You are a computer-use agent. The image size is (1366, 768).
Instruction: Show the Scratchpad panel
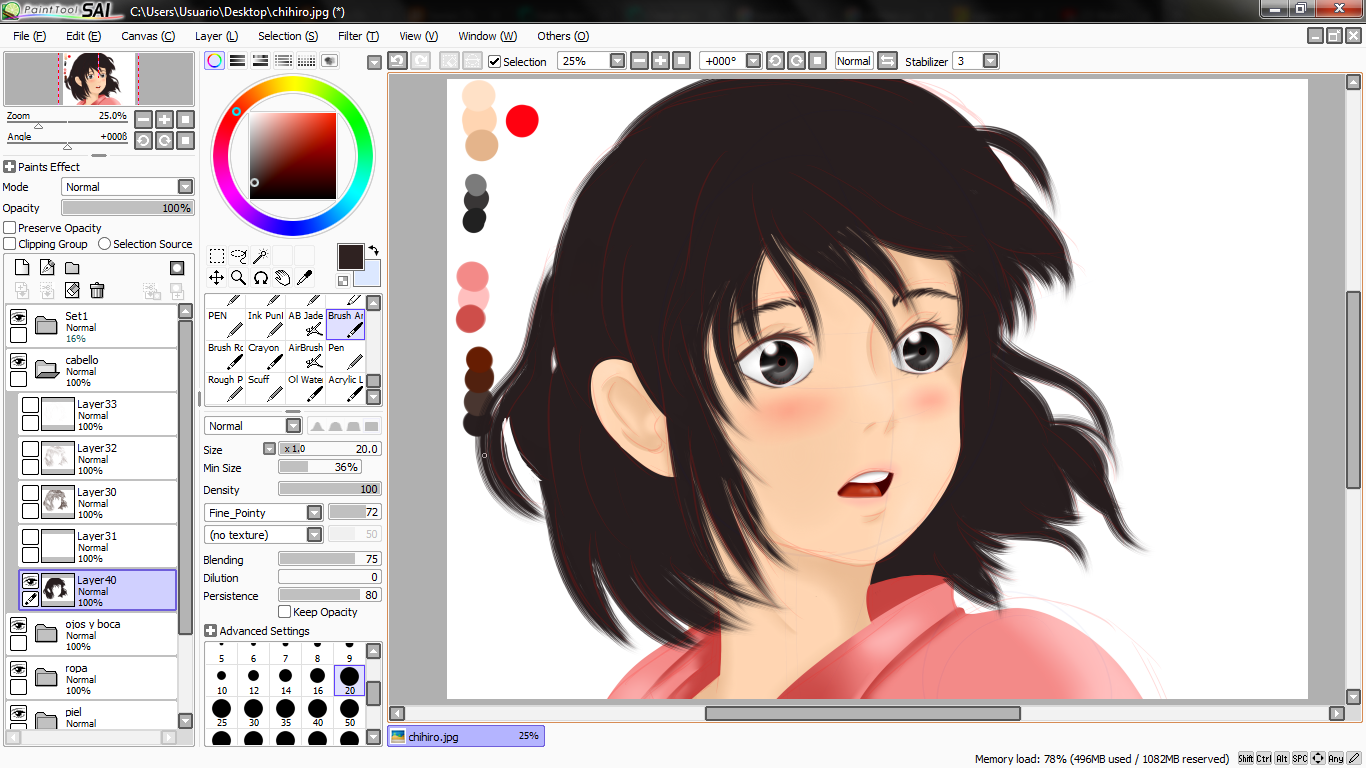329,61
